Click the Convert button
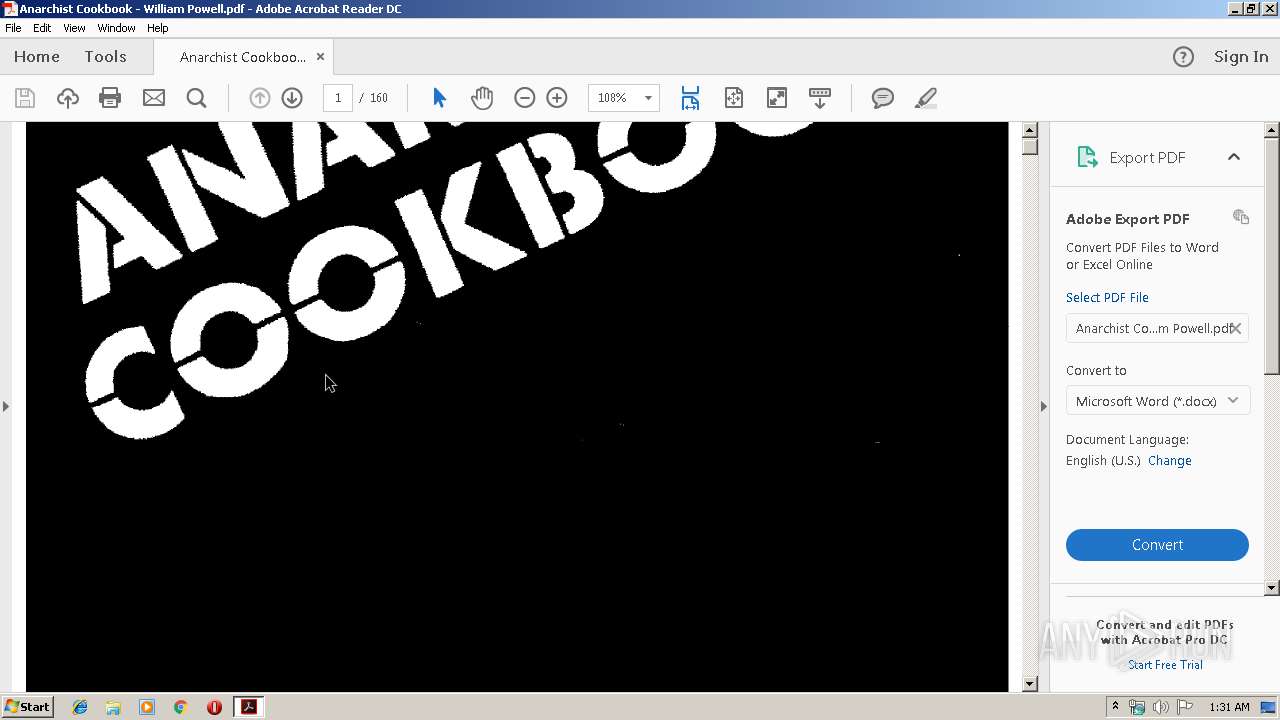This screenshot has height=720, width=1280. (1157, 545)
